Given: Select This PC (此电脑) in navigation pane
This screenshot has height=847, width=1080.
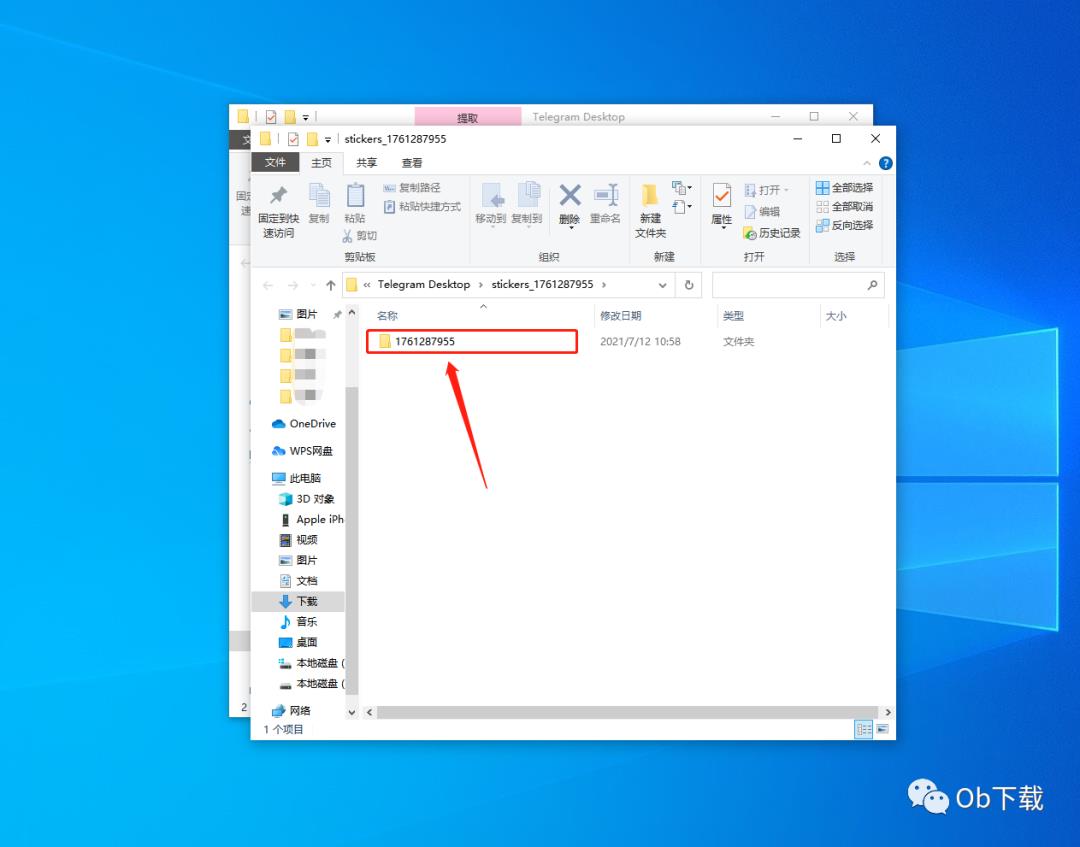Looking at the screenshot, I should point(297,478).
